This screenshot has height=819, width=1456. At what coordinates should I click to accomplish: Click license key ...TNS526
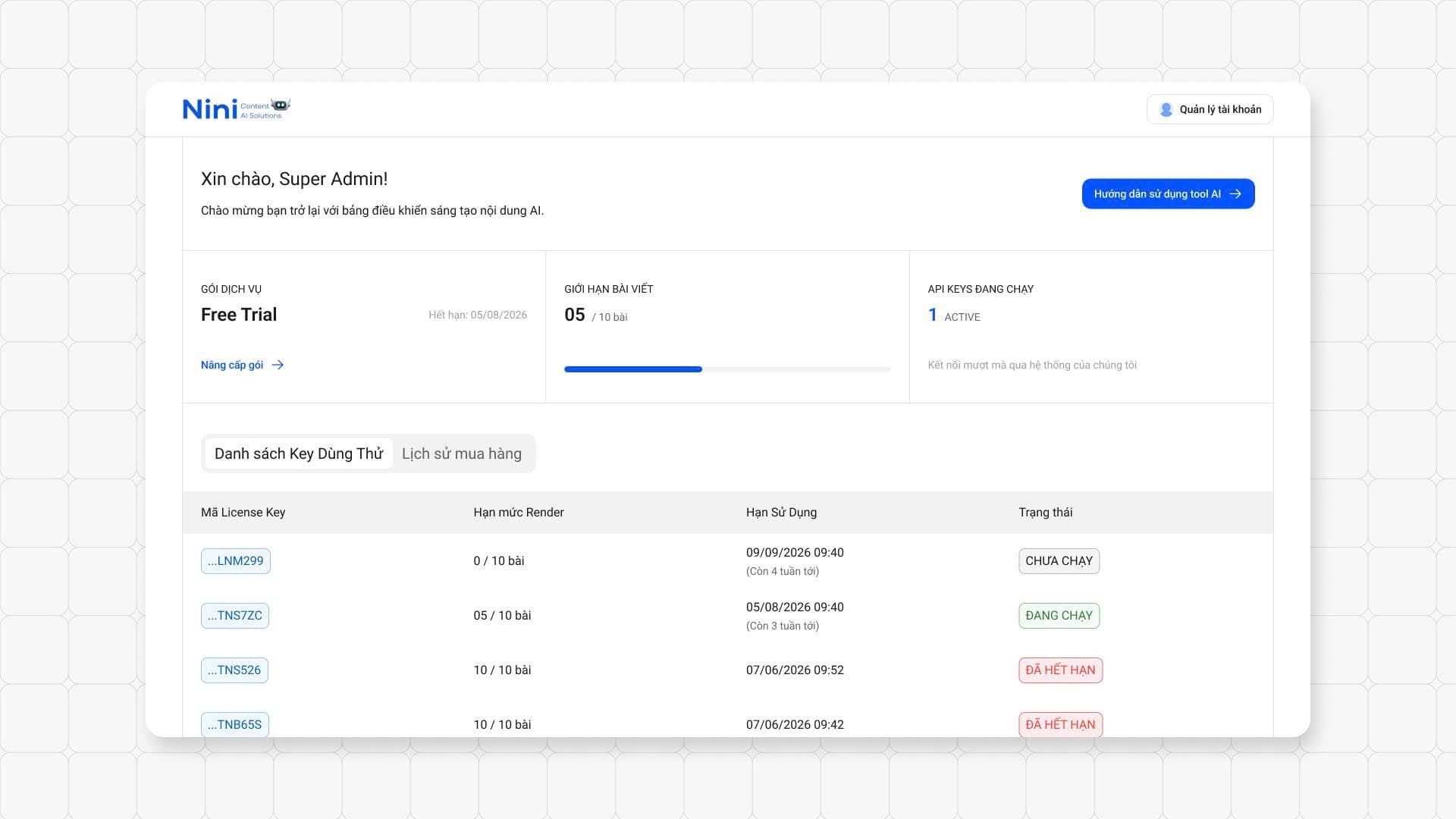[x=234, y=670]
